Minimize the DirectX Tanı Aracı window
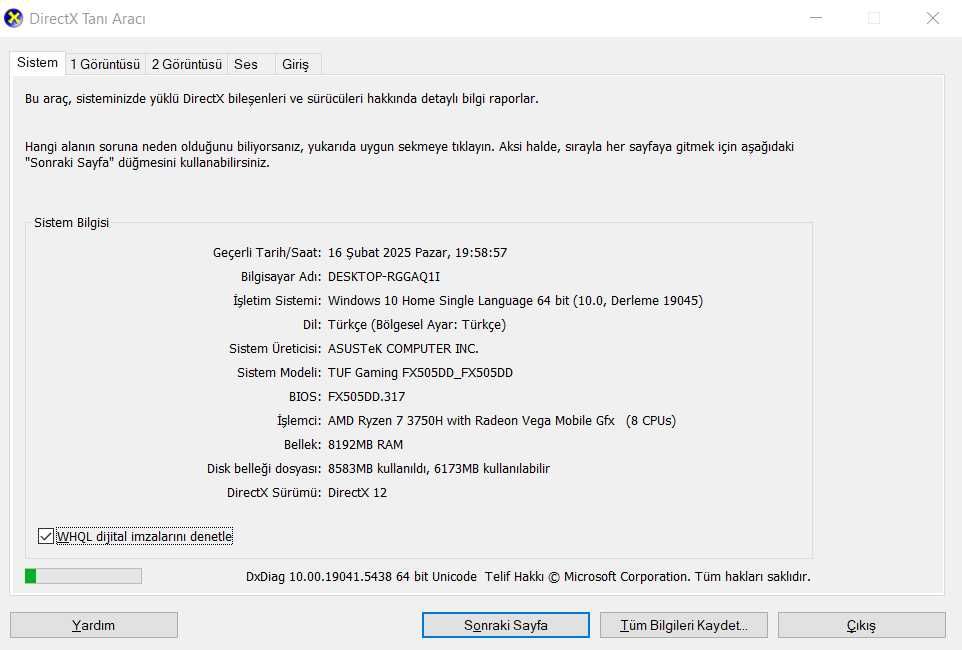The image size is (962, 650). pos(816,18)
